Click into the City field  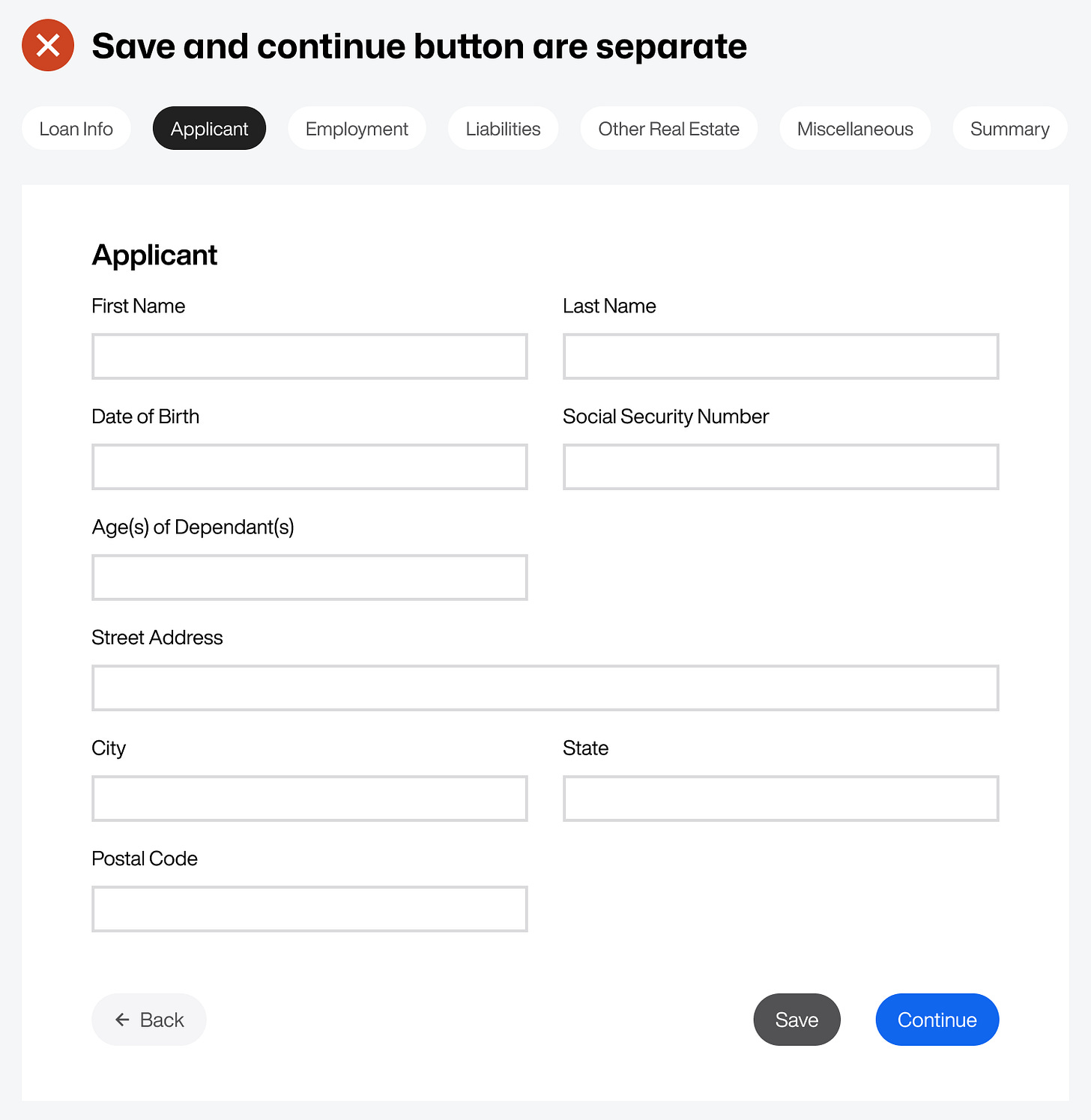tap(309, 799)
